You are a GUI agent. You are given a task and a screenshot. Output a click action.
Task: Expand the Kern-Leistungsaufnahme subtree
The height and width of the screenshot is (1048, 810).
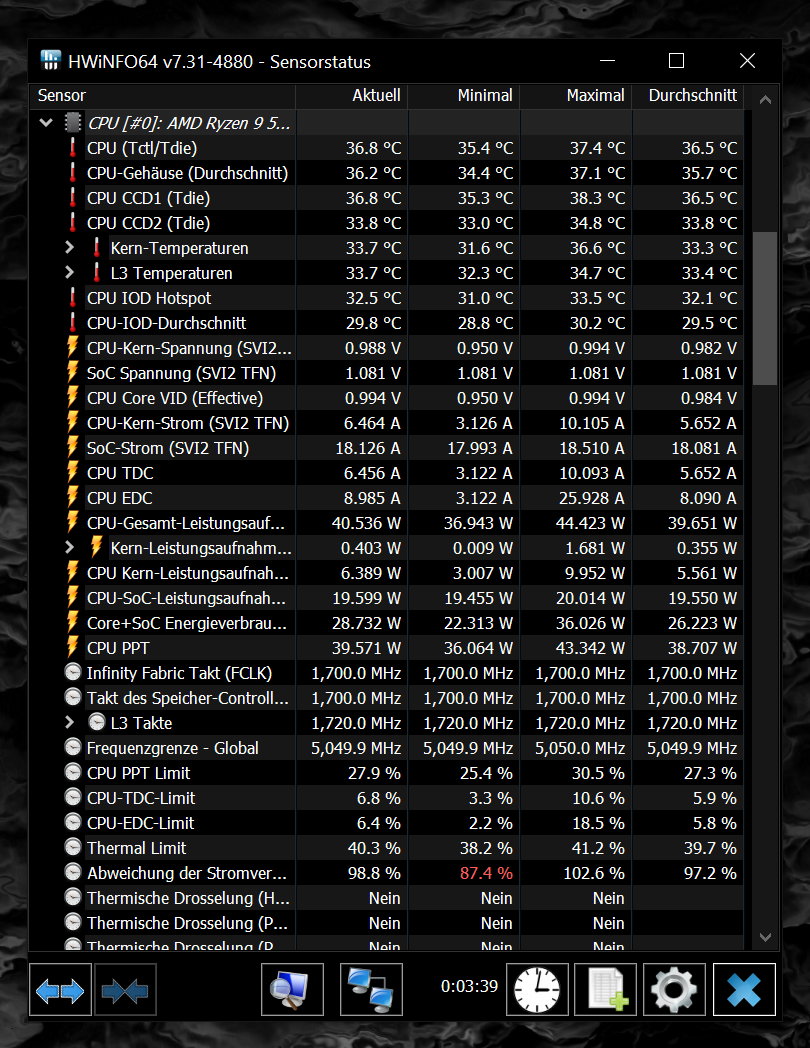[70, 547]
